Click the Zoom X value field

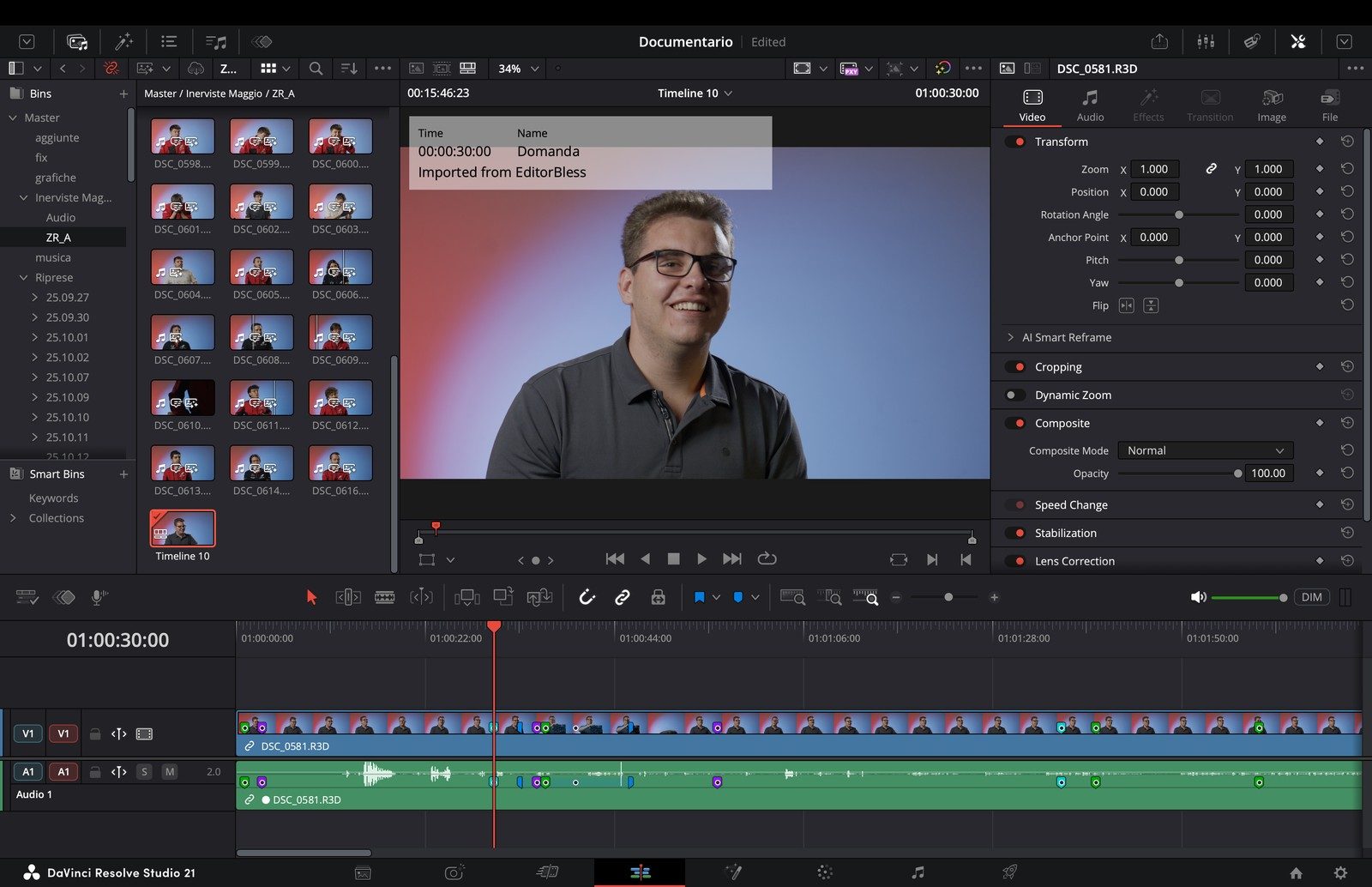click(1154, 169)
